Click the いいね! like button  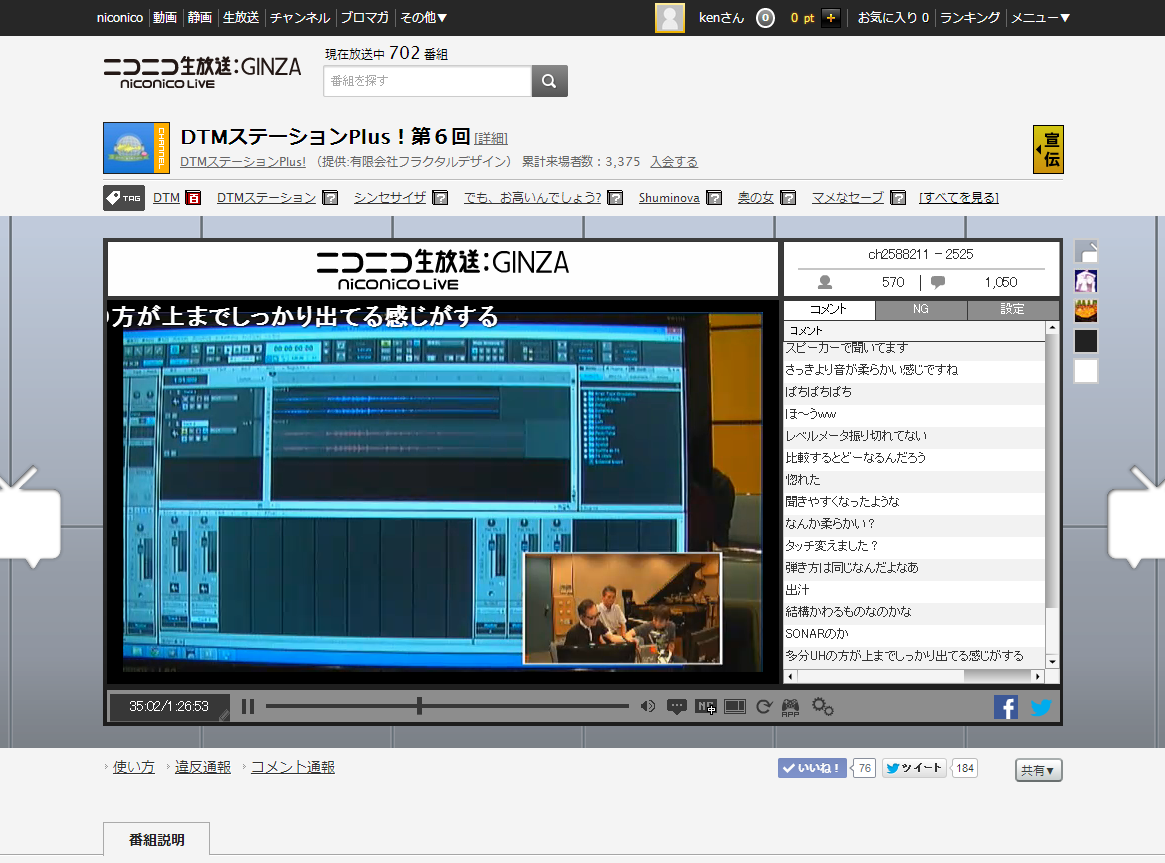coord(812,768)
